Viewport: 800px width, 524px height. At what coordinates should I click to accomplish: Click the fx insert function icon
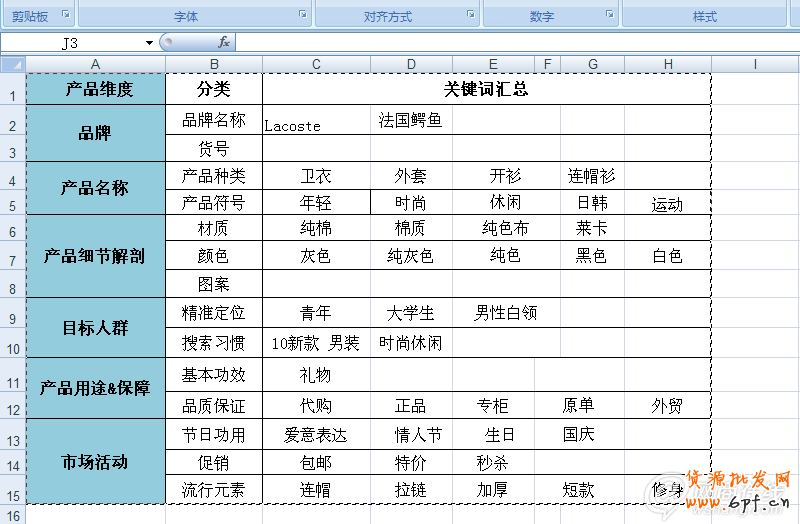click(224, 43)
